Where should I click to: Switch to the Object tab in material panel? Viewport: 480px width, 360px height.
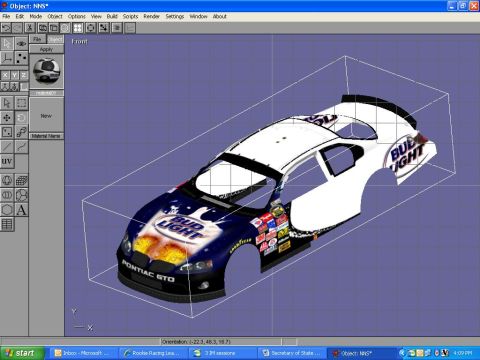55,40
